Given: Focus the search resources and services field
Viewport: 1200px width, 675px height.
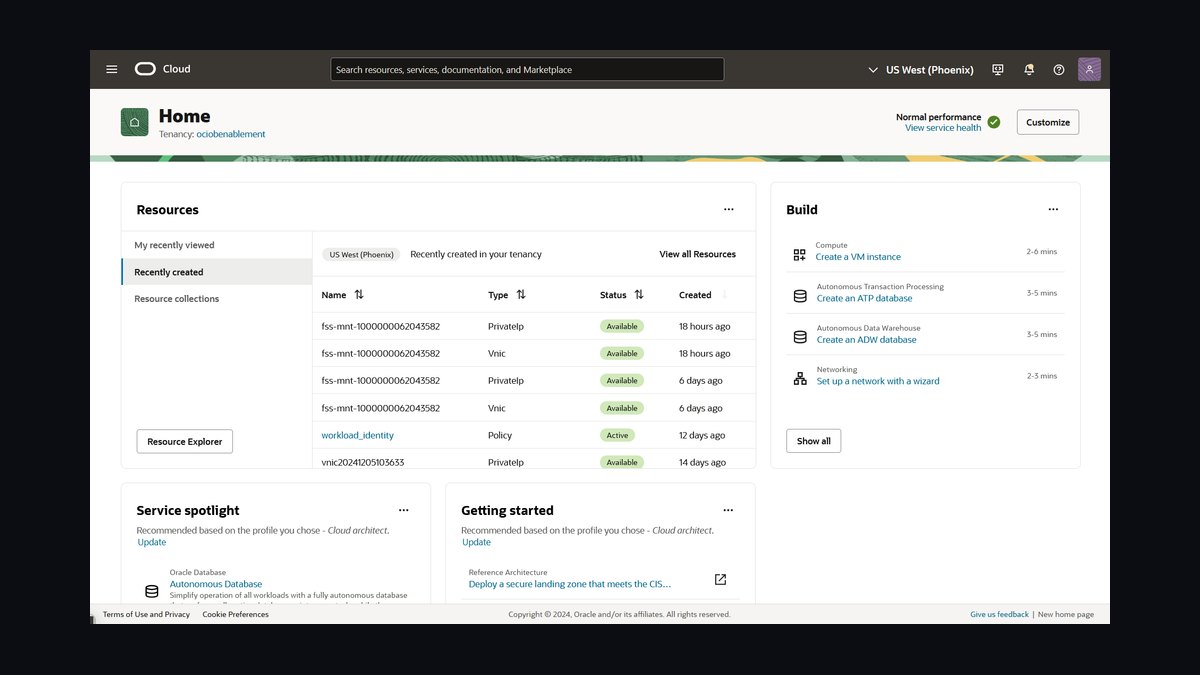Looking at the screenshot, I should [527, 69].
